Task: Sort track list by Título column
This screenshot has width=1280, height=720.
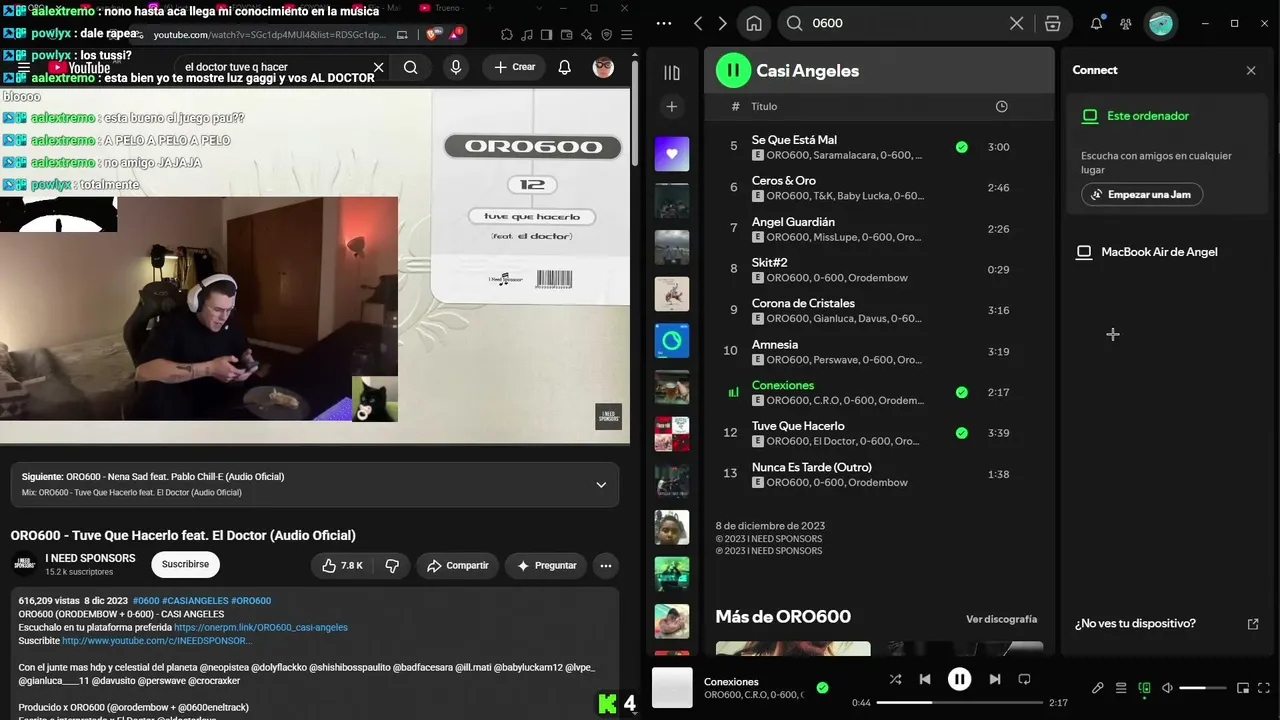Action: (764, 106)
